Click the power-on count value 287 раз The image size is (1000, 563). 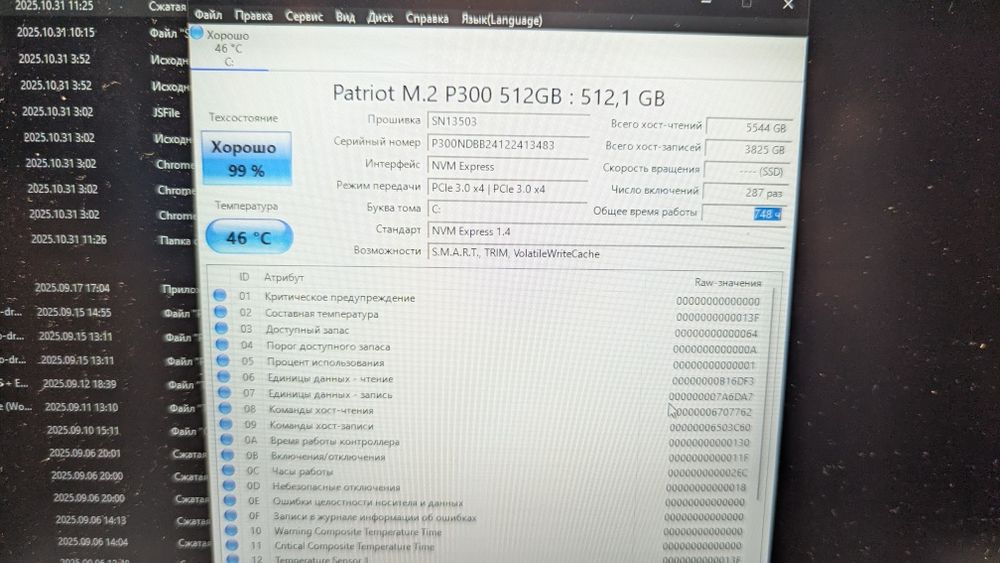(x=744, y=193)
